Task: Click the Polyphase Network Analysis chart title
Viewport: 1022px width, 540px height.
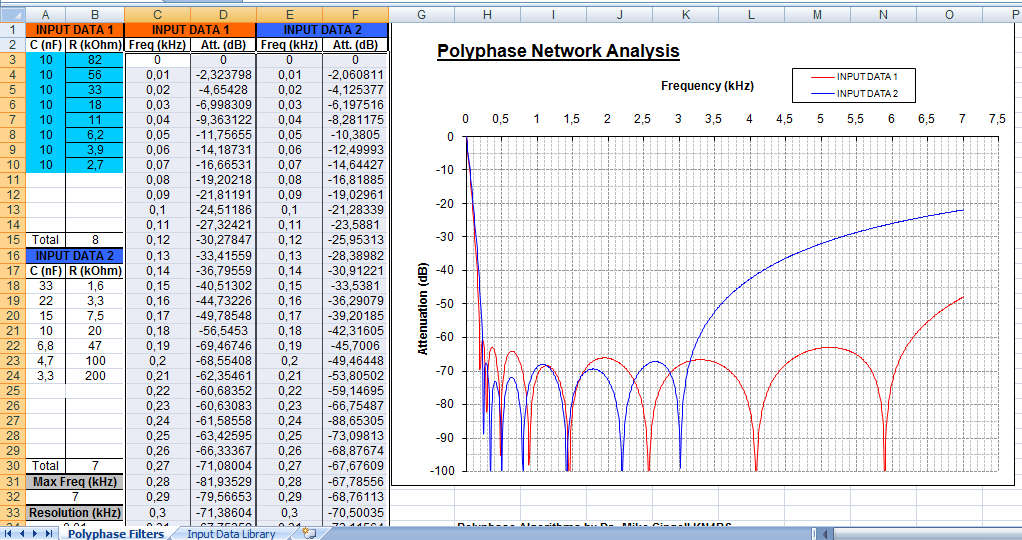Action: click(x=558, y=51)
